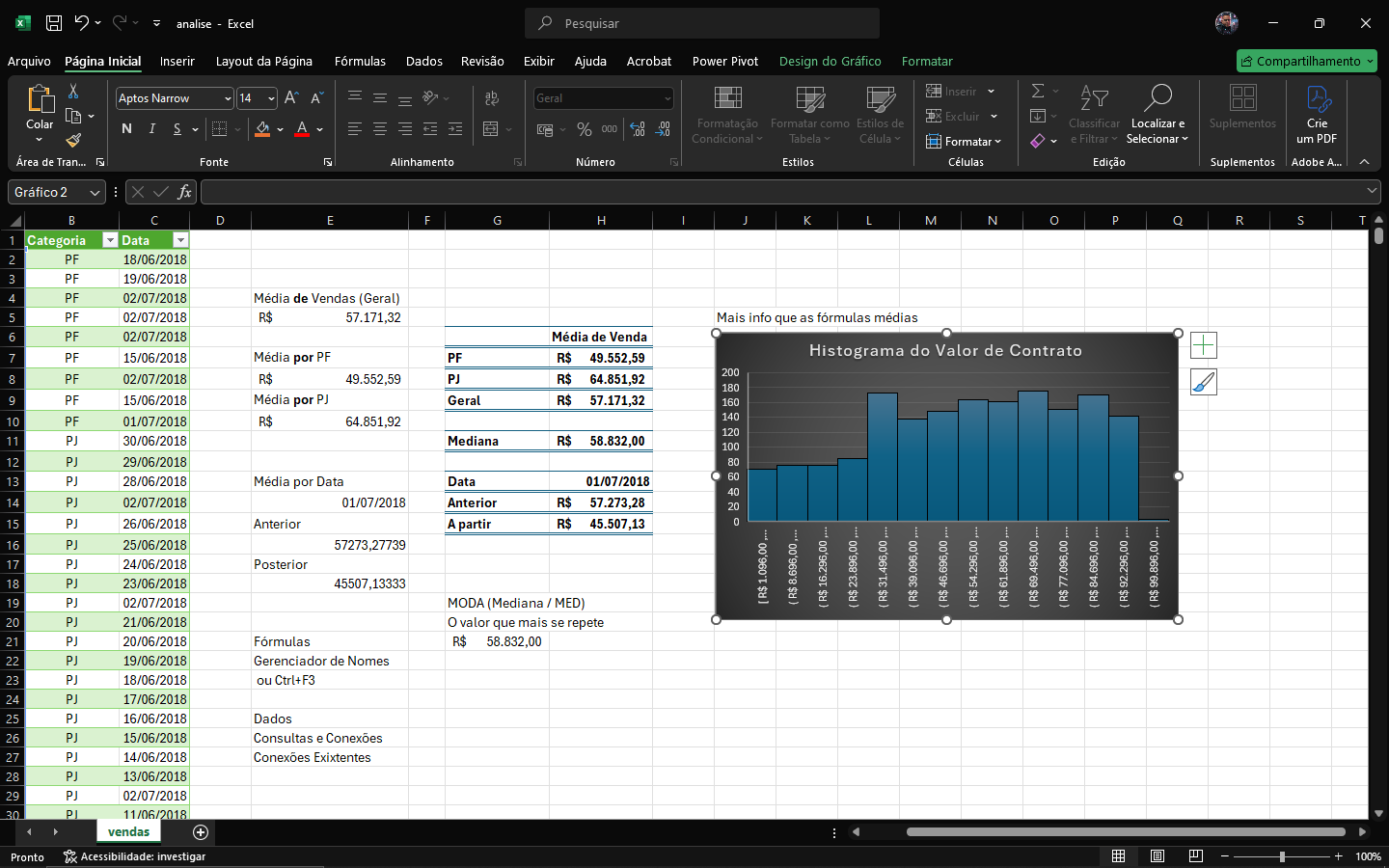1389x868 pixels.
Task: Open the Aptos Narrow font name dropdown
Action: click(228, 98)
